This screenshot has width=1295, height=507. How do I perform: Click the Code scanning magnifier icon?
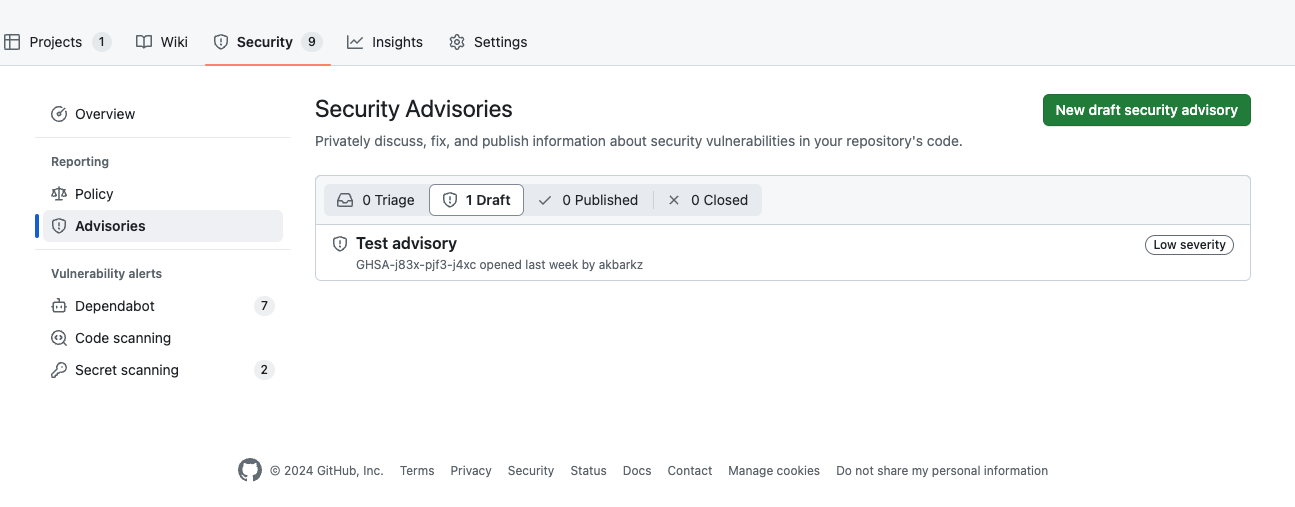59,338
